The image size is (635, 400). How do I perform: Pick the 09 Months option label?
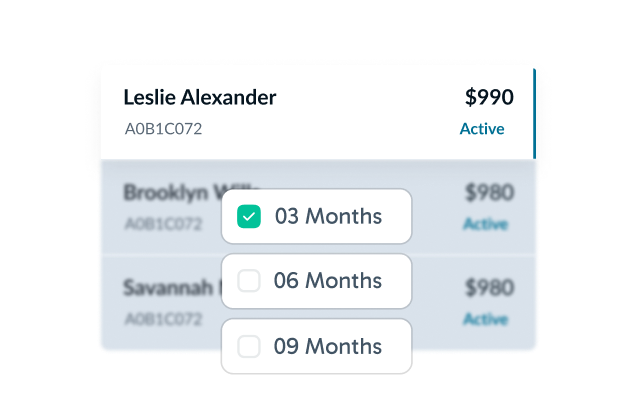click(x=328, y=347)
